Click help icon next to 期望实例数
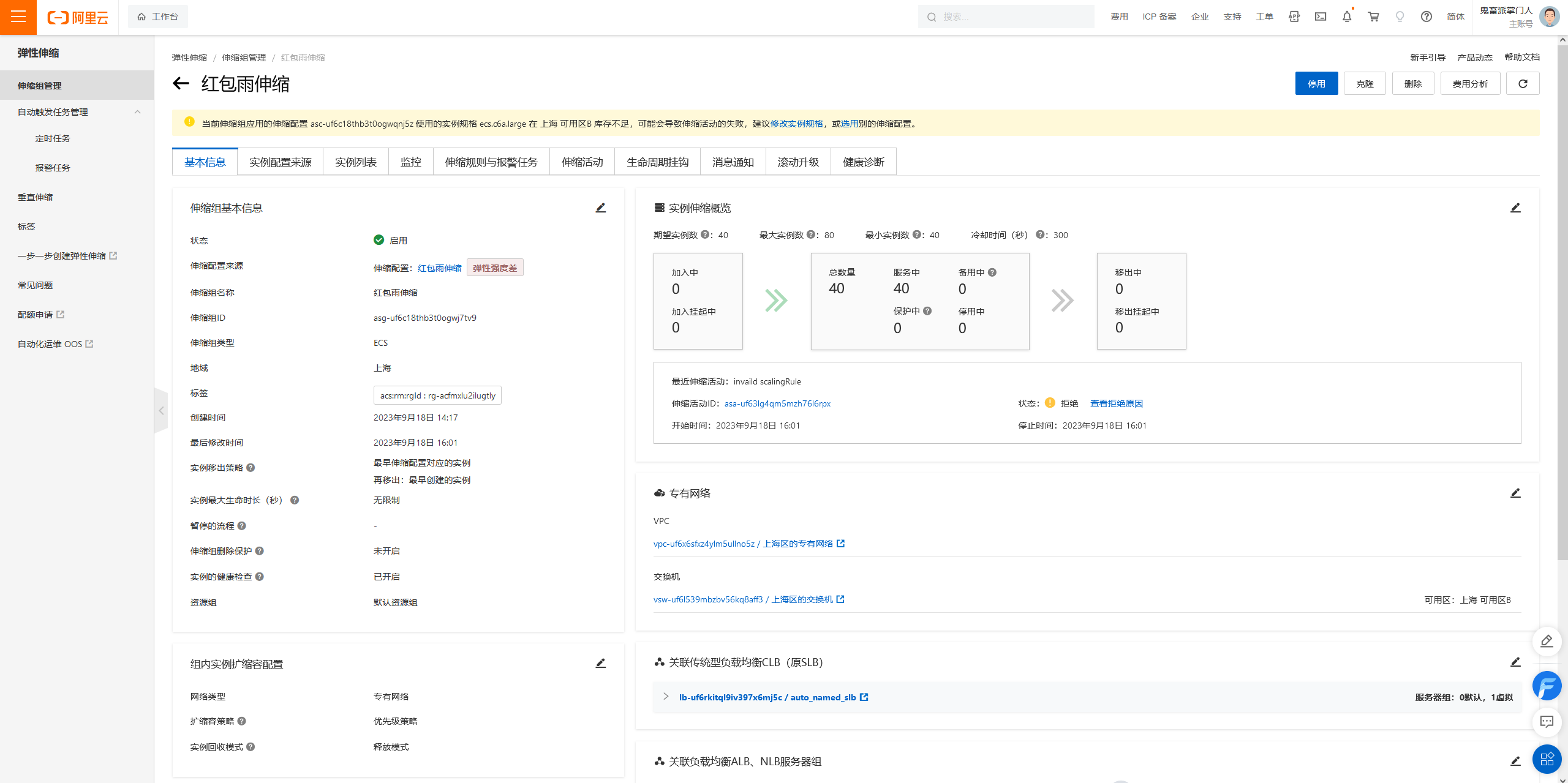Image resolution: width=1568 pixels, height=783 pixels. tap(705, 234)
